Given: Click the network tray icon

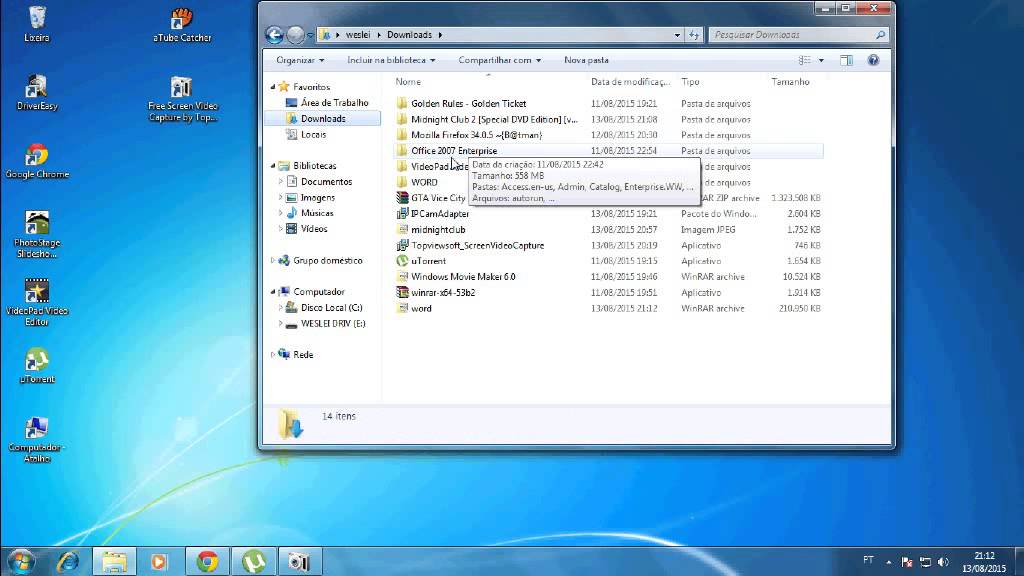Looking at the screenshot, I should pos(925,562).
